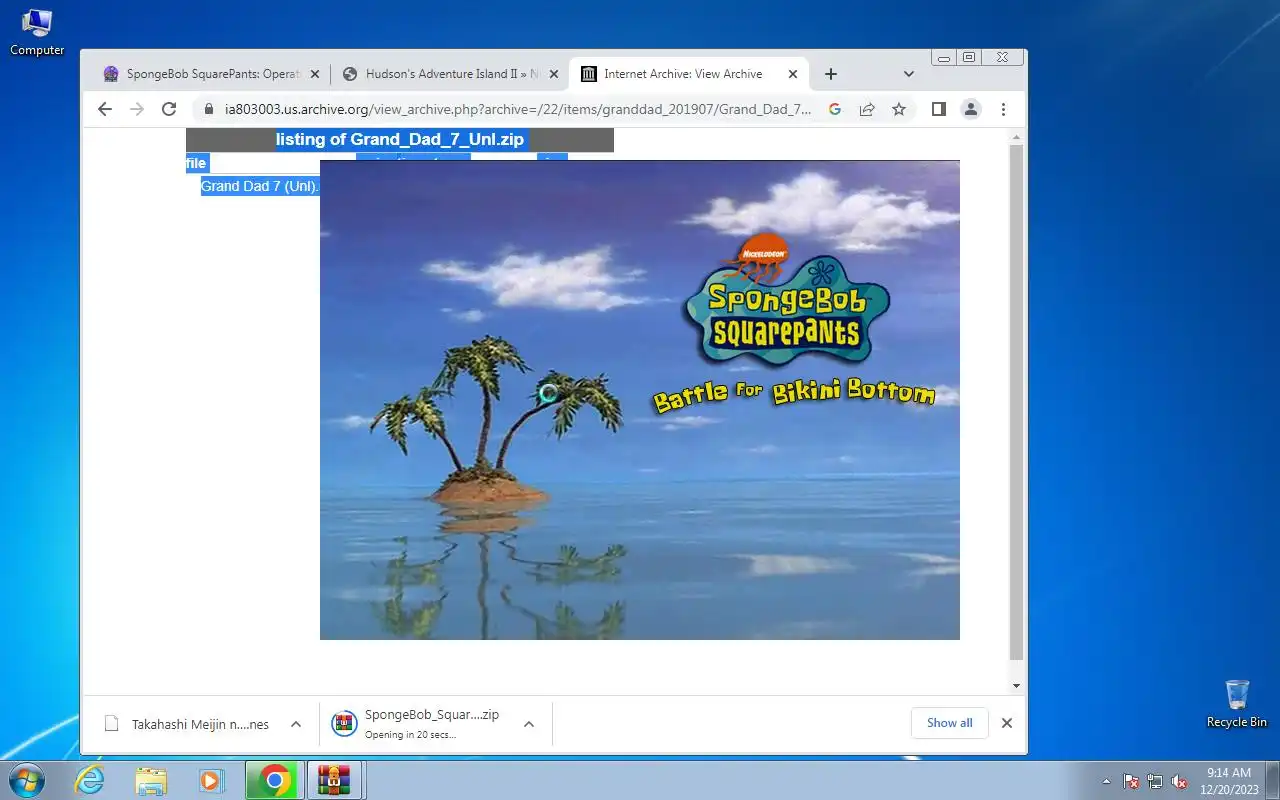Bookmark this page with the star icon

(x=899, y=109)
